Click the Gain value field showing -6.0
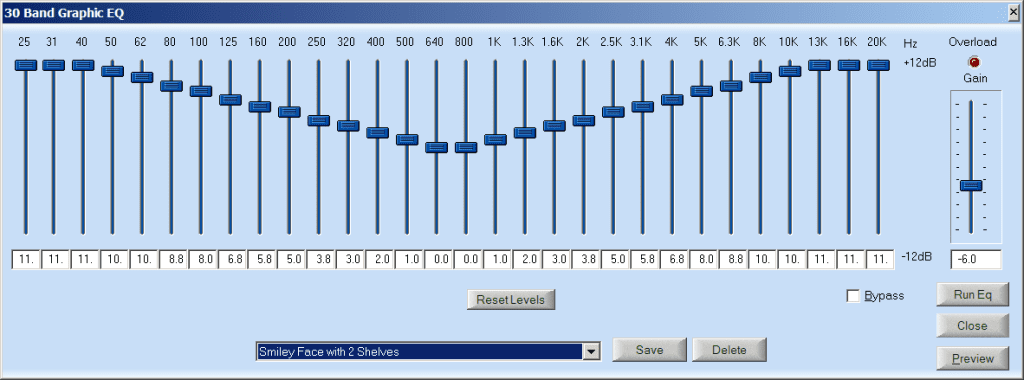1024x380 pixels. (976, 259)
